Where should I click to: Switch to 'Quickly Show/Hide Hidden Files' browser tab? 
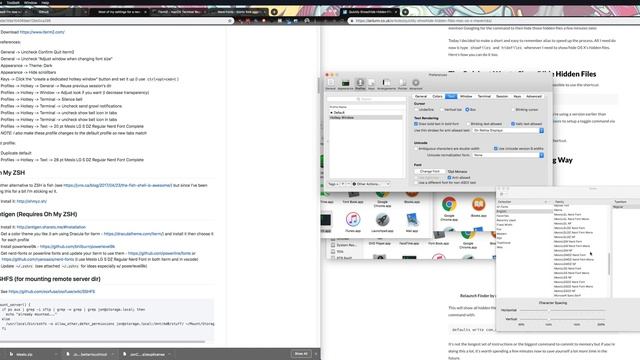370,12
